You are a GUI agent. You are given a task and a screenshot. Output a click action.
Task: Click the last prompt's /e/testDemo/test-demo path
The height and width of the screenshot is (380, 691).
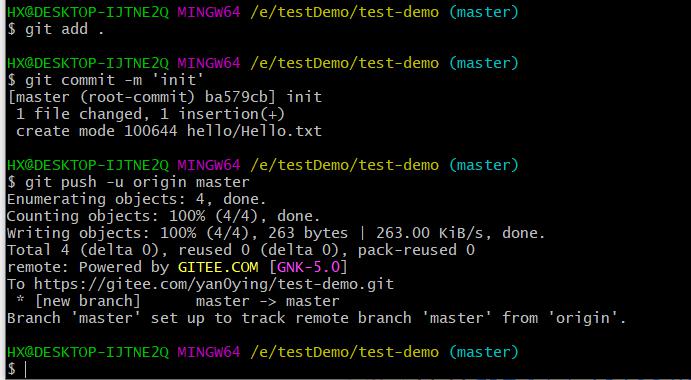click(344, 352)
